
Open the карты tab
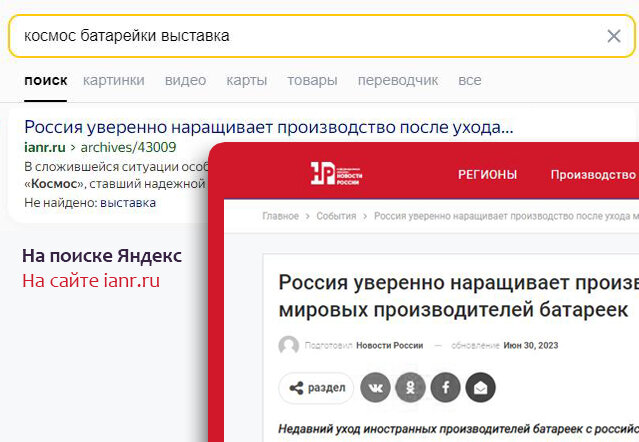247,80
